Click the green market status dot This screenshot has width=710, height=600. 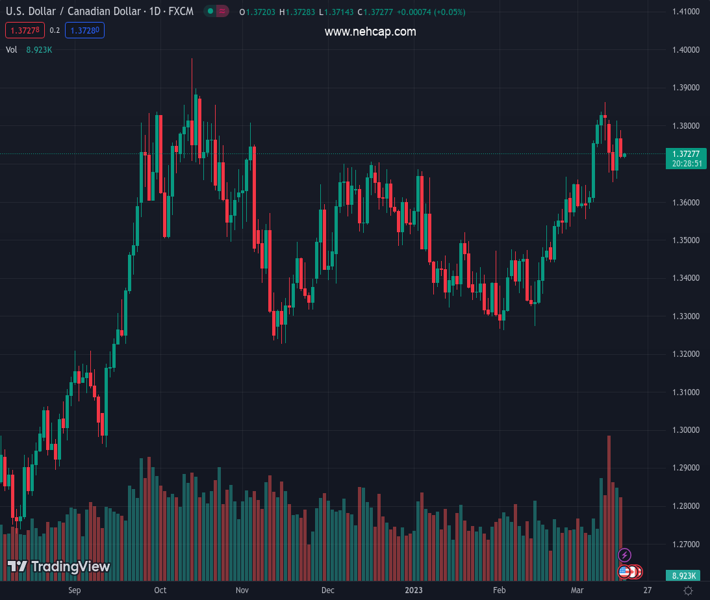(x=210, y=11)
